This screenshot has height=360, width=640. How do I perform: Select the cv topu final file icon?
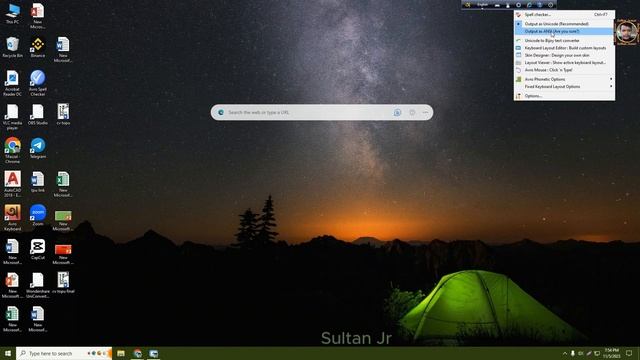(63, 282)
